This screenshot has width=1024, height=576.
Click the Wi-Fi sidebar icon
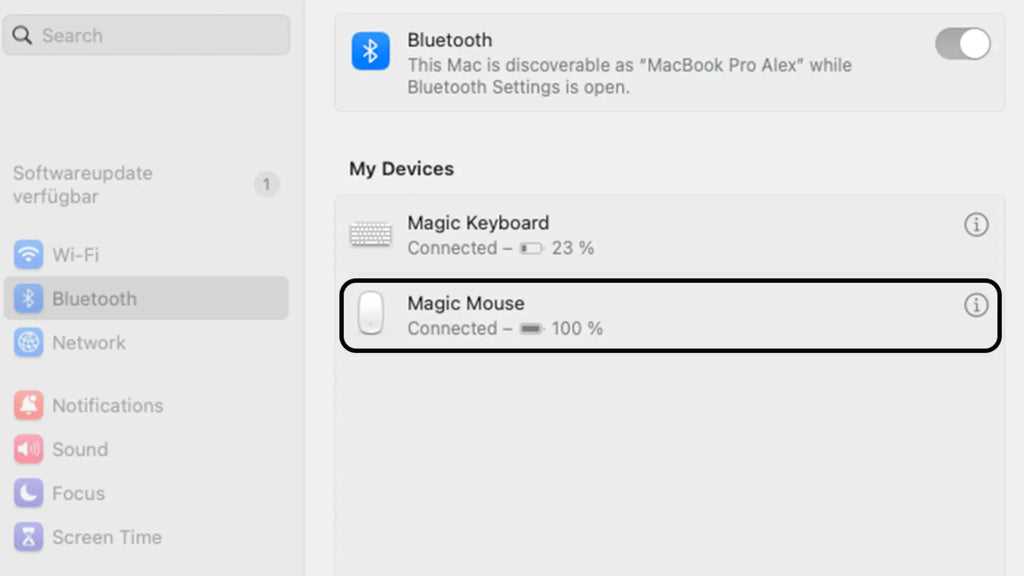click(28, 255)
